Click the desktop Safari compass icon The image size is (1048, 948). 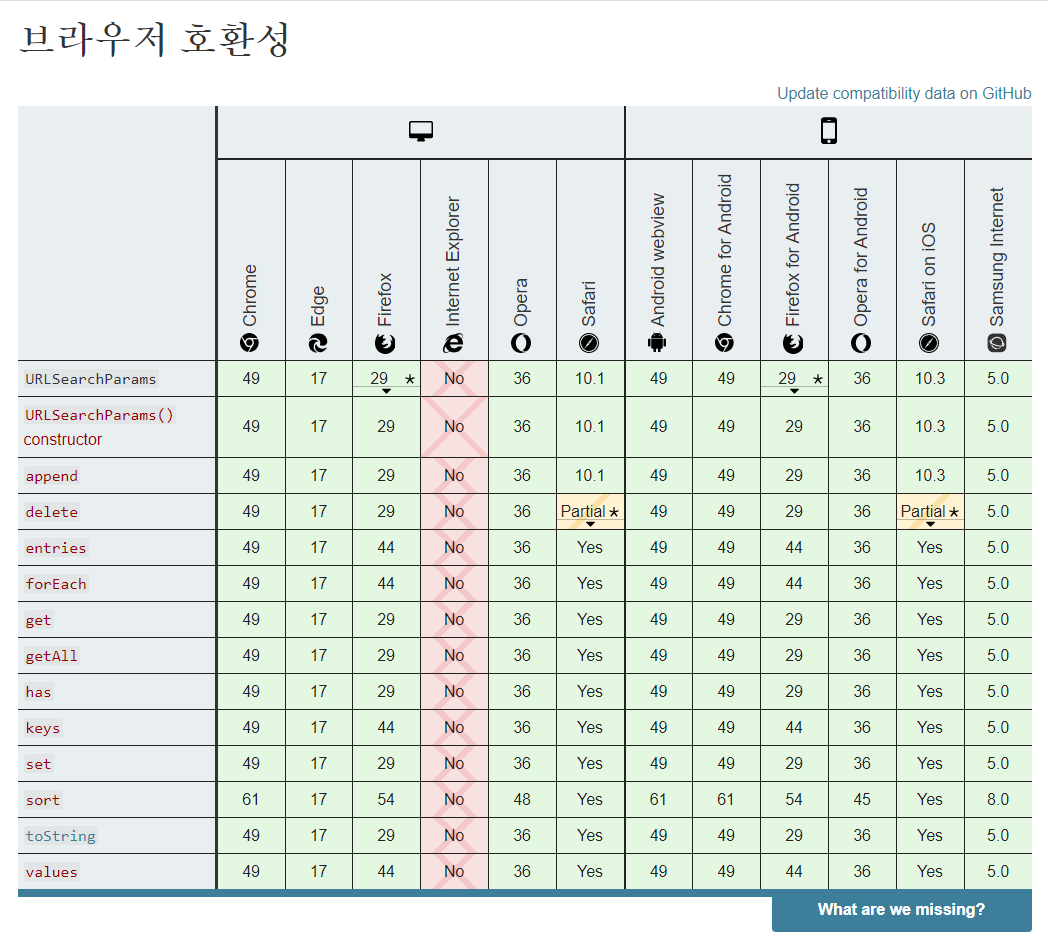click(589, 344)
